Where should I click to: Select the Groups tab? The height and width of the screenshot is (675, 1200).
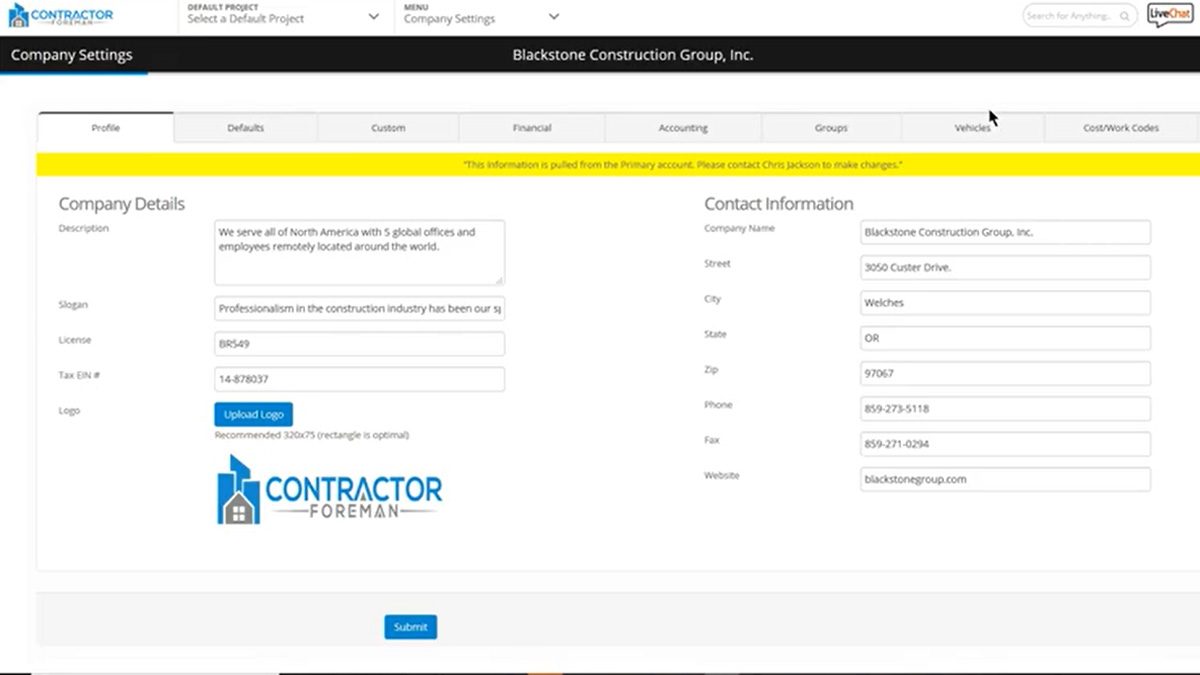click(x=830, y=127)
